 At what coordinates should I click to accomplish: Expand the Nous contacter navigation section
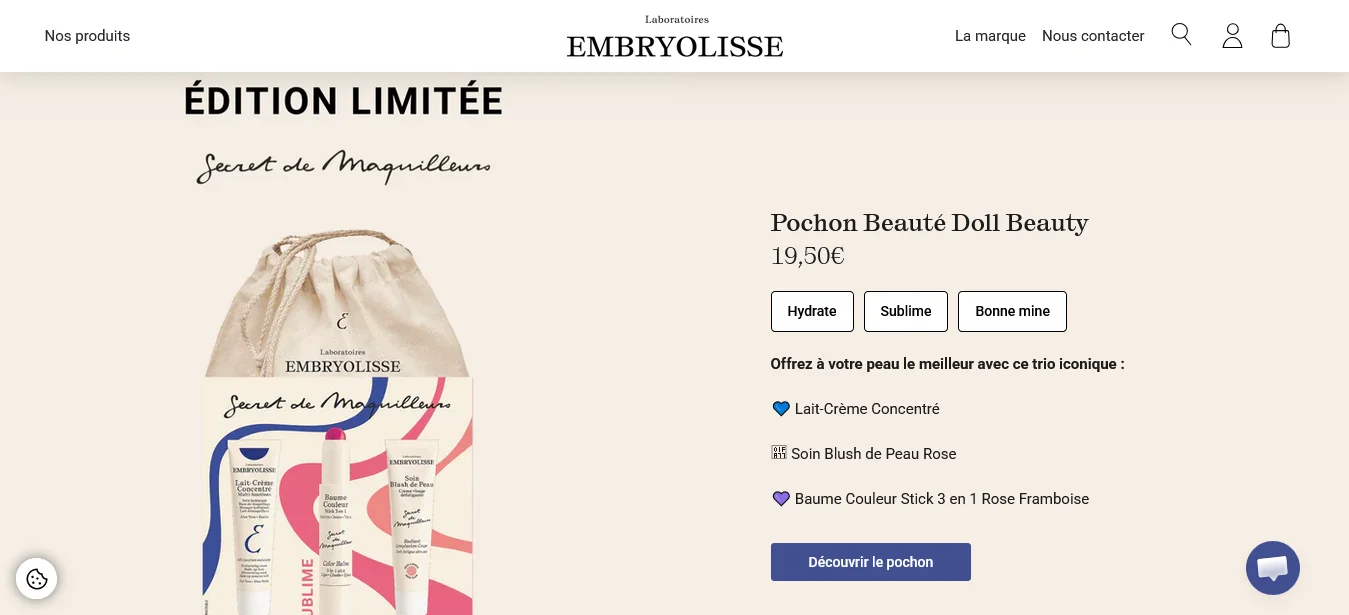click(x=1093, y=35)
